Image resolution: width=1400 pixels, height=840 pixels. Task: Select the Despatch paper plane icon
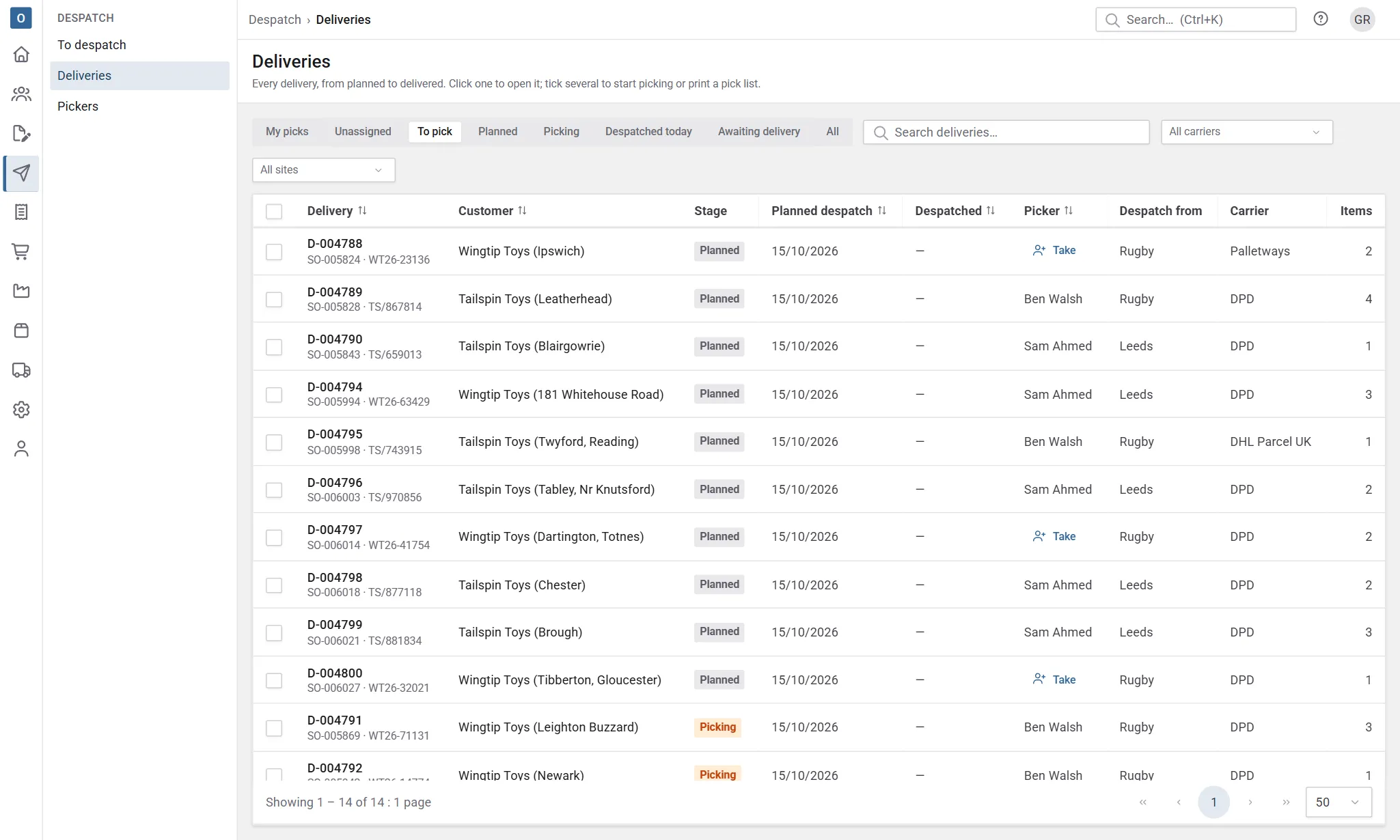[21, 173]
